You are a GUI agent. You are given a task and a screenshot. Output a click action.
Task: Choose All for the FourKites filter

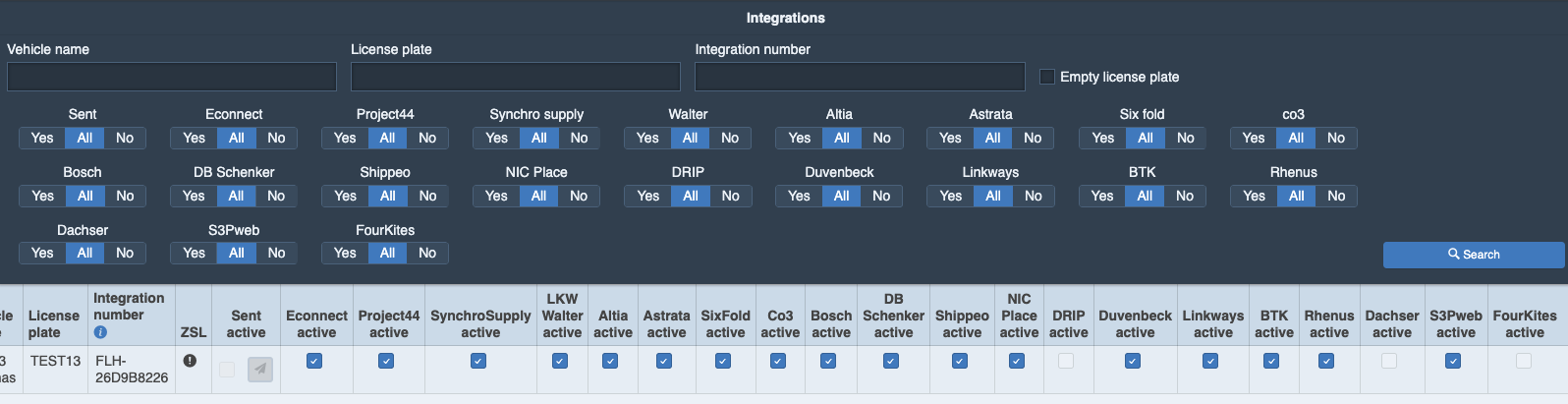388,253
